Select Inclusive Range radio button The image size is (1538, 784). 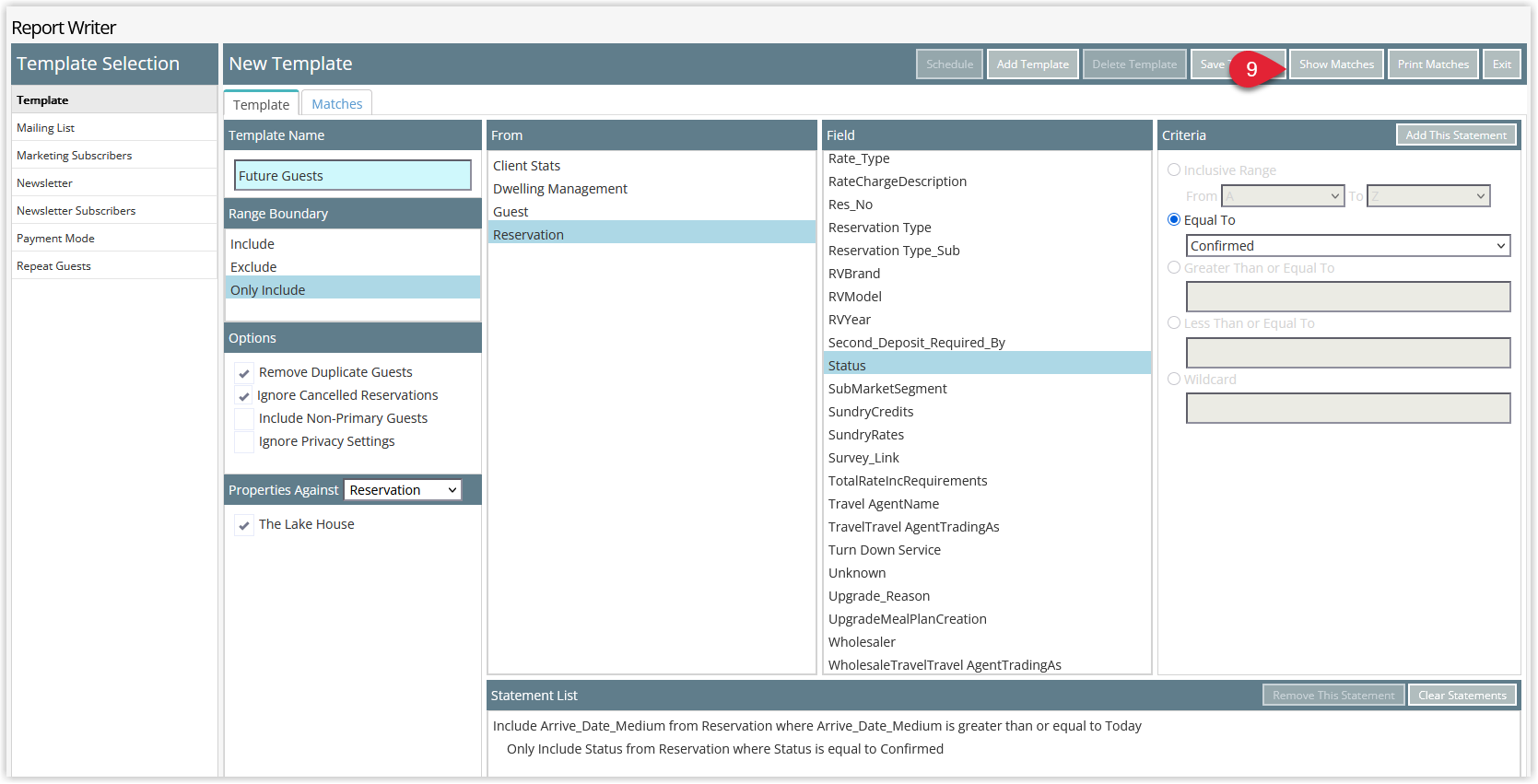pos(1174,170)
